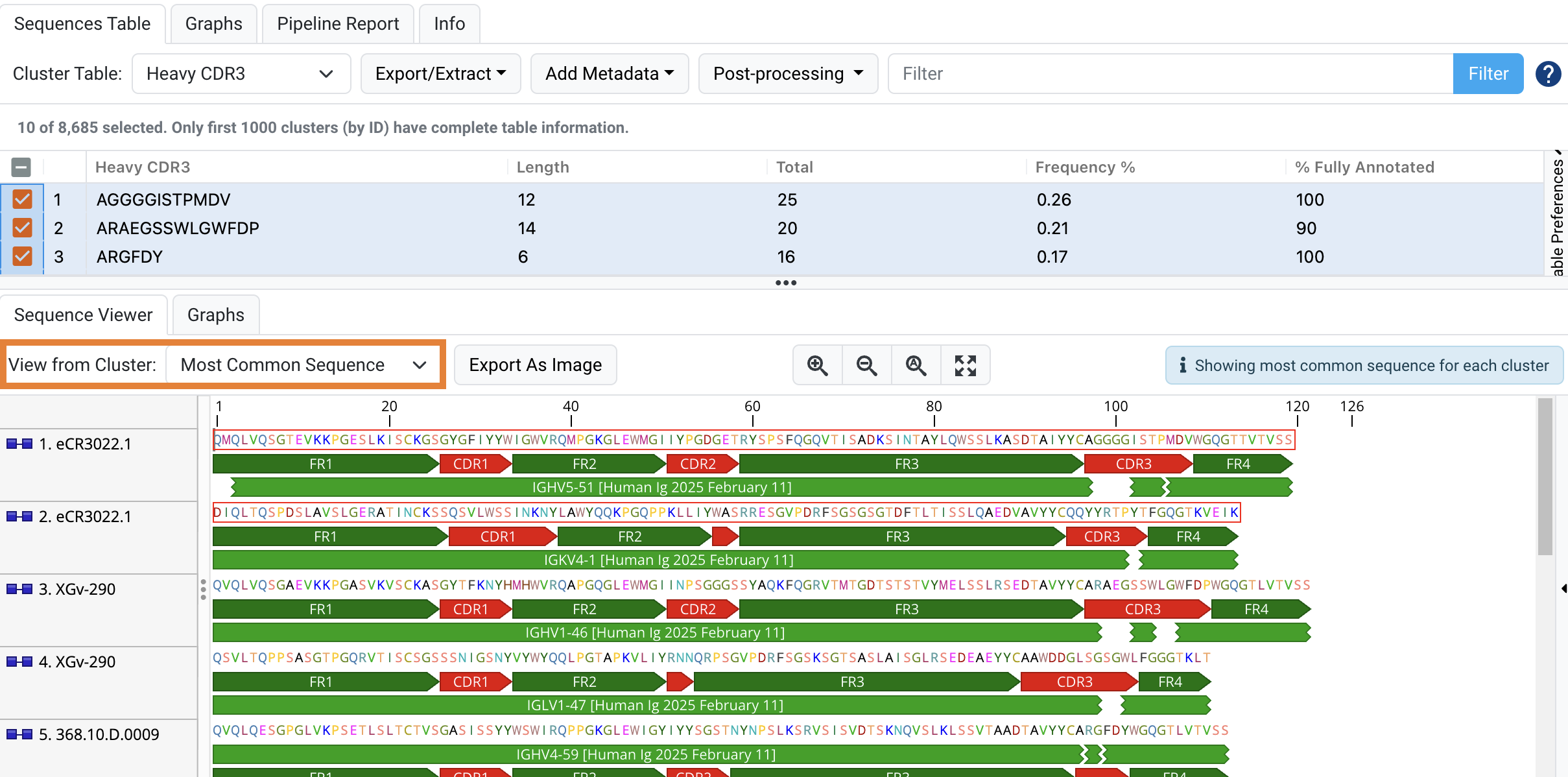Switch to the Pipeline Report tab
Screen dimensions: 1568x777
[338, 24]
